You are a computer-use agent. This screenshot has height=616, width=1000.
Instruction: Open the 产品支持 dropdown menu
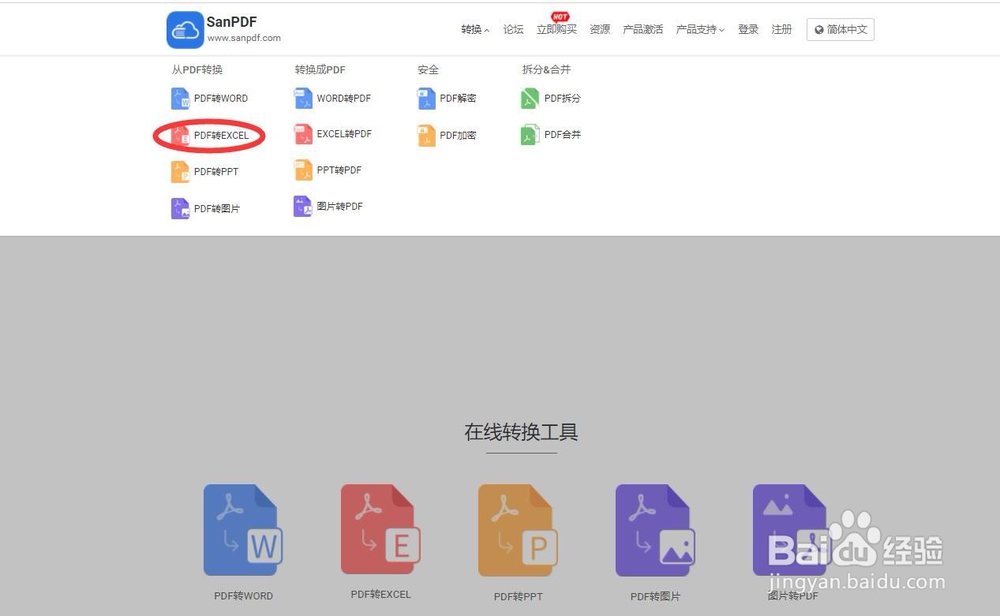coord(697,29)
